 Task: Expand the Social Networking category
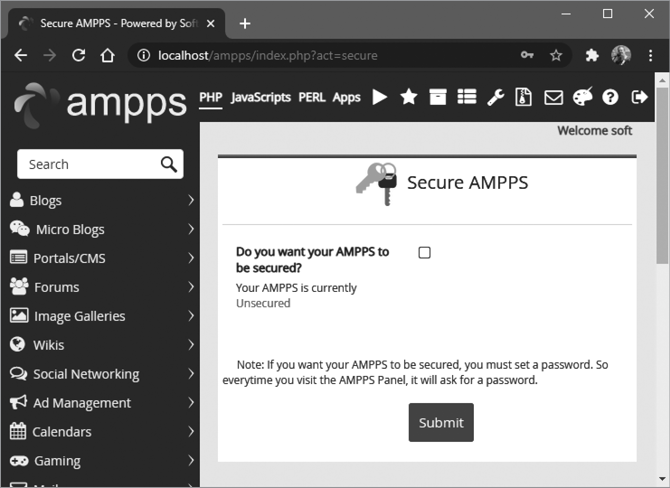(100, 374)
